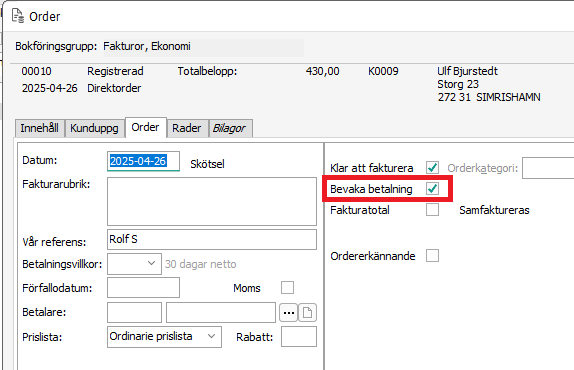Open the Prislista dropdown showing Ordinarie prislista
This screenshot has height=370, width=574.
[x=164, y=337]
